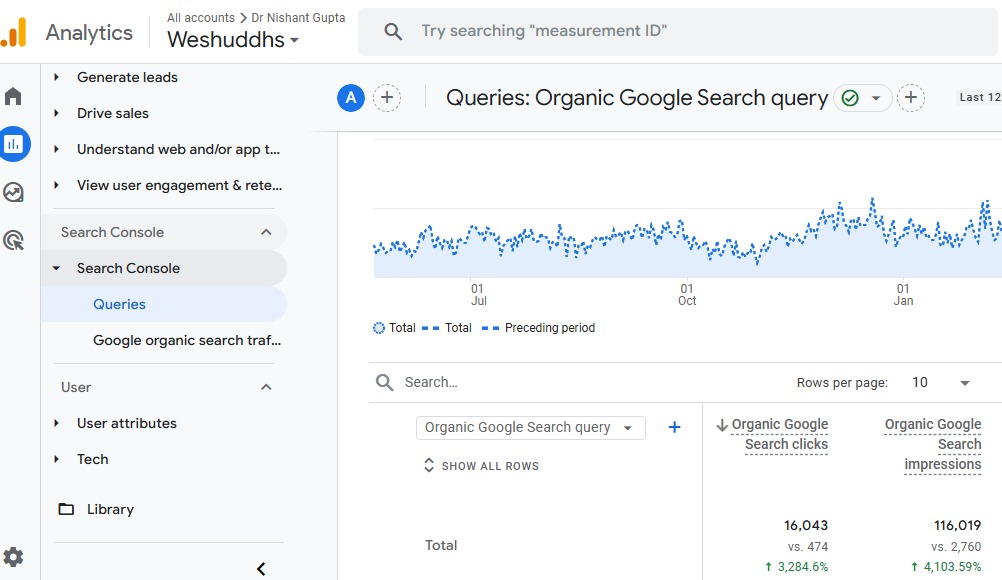
Task: Collapse the User collection header
Action: click(266, 387)
